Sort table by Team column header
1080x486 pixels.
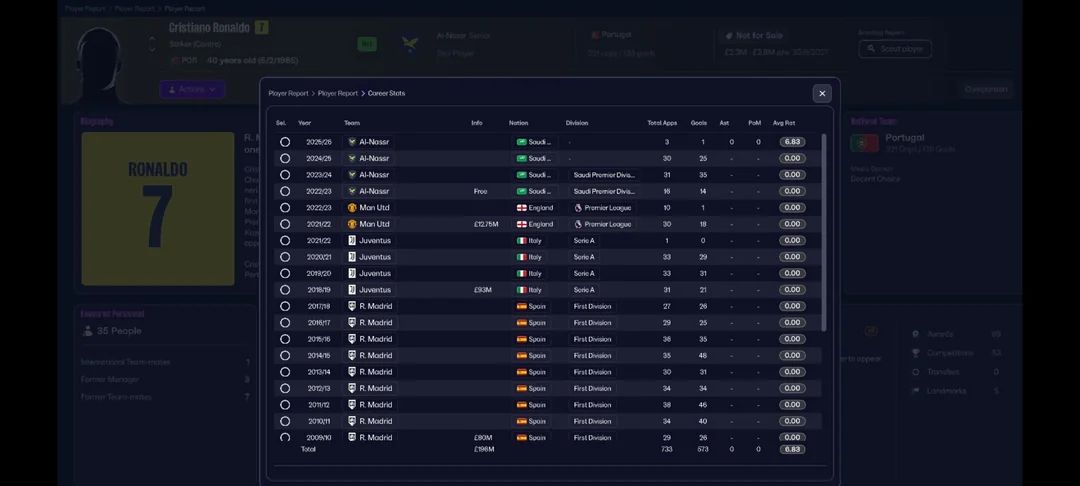coord(352,123)
